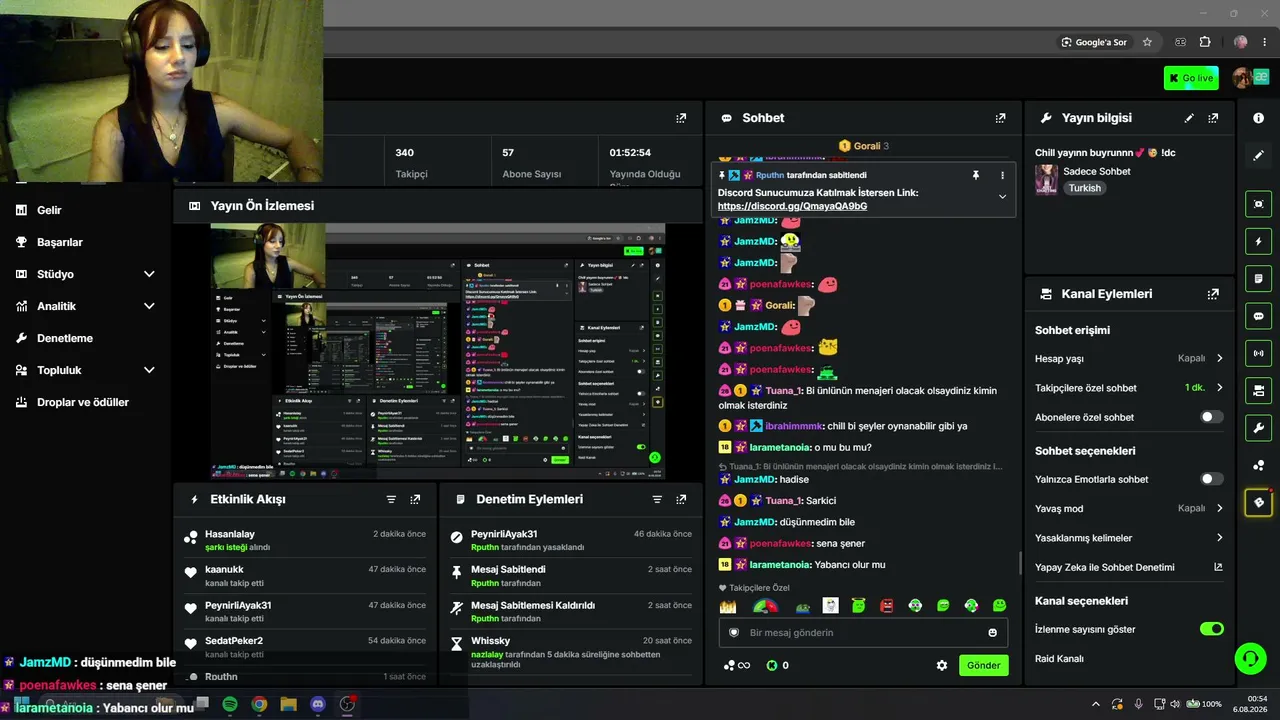Send the chat message with Gönder

(x=983, y=665)
